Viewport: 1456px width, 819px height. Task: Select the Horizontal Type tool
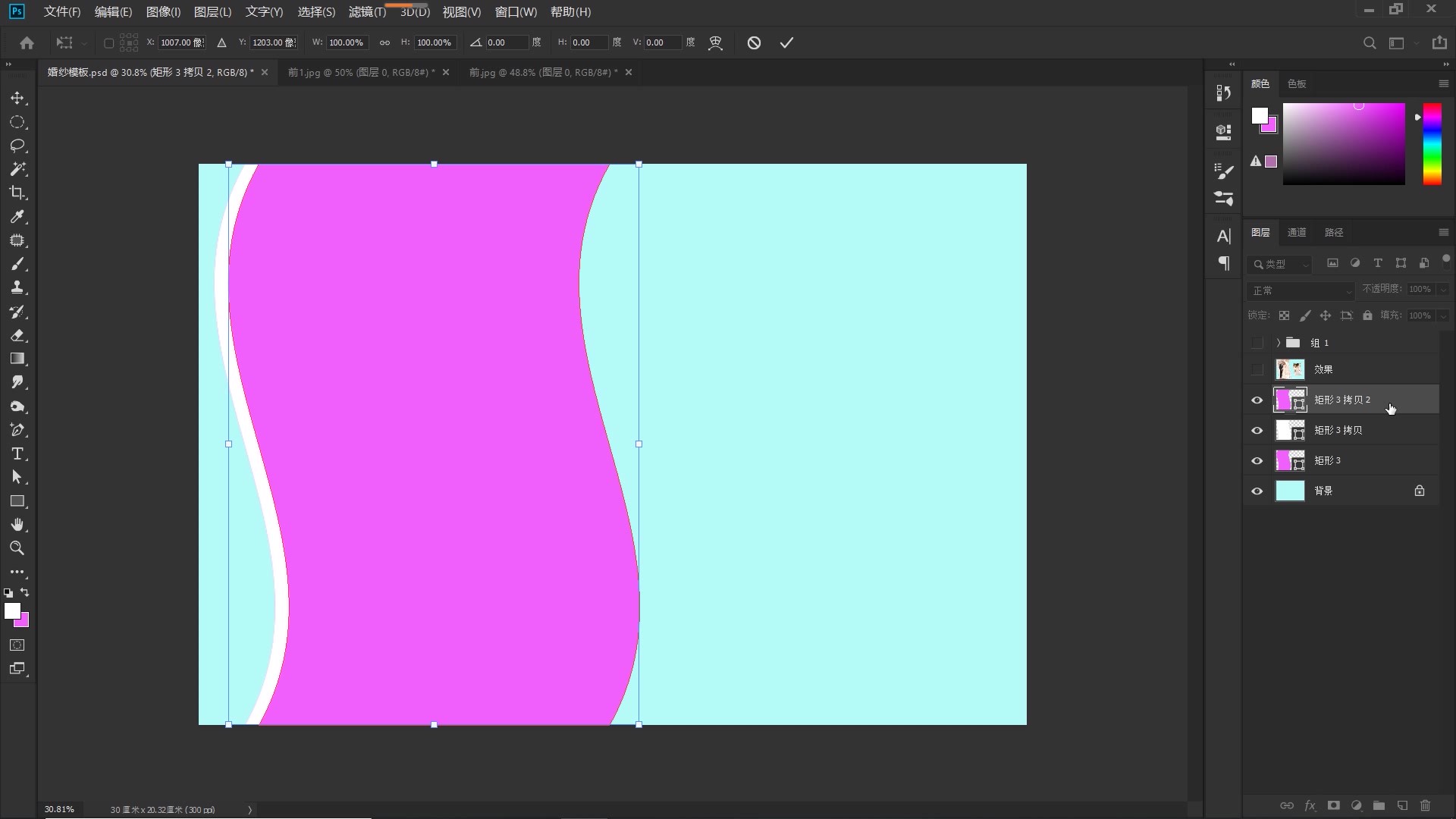point(17,454)
